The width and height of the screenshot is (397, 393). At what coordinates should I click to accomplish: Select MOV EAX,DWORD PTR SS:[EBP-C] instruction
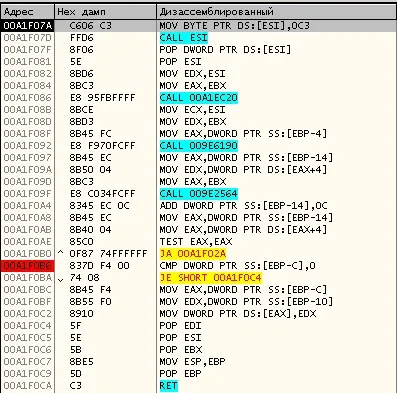coord(243,290)
